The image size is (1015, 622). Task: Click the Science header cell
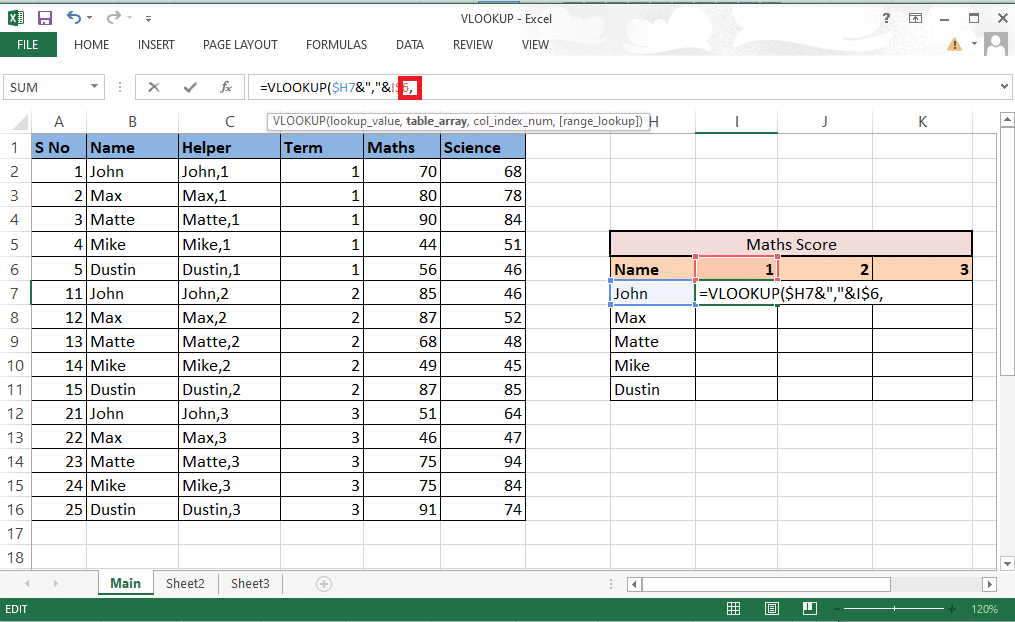(x=483, y=148)
